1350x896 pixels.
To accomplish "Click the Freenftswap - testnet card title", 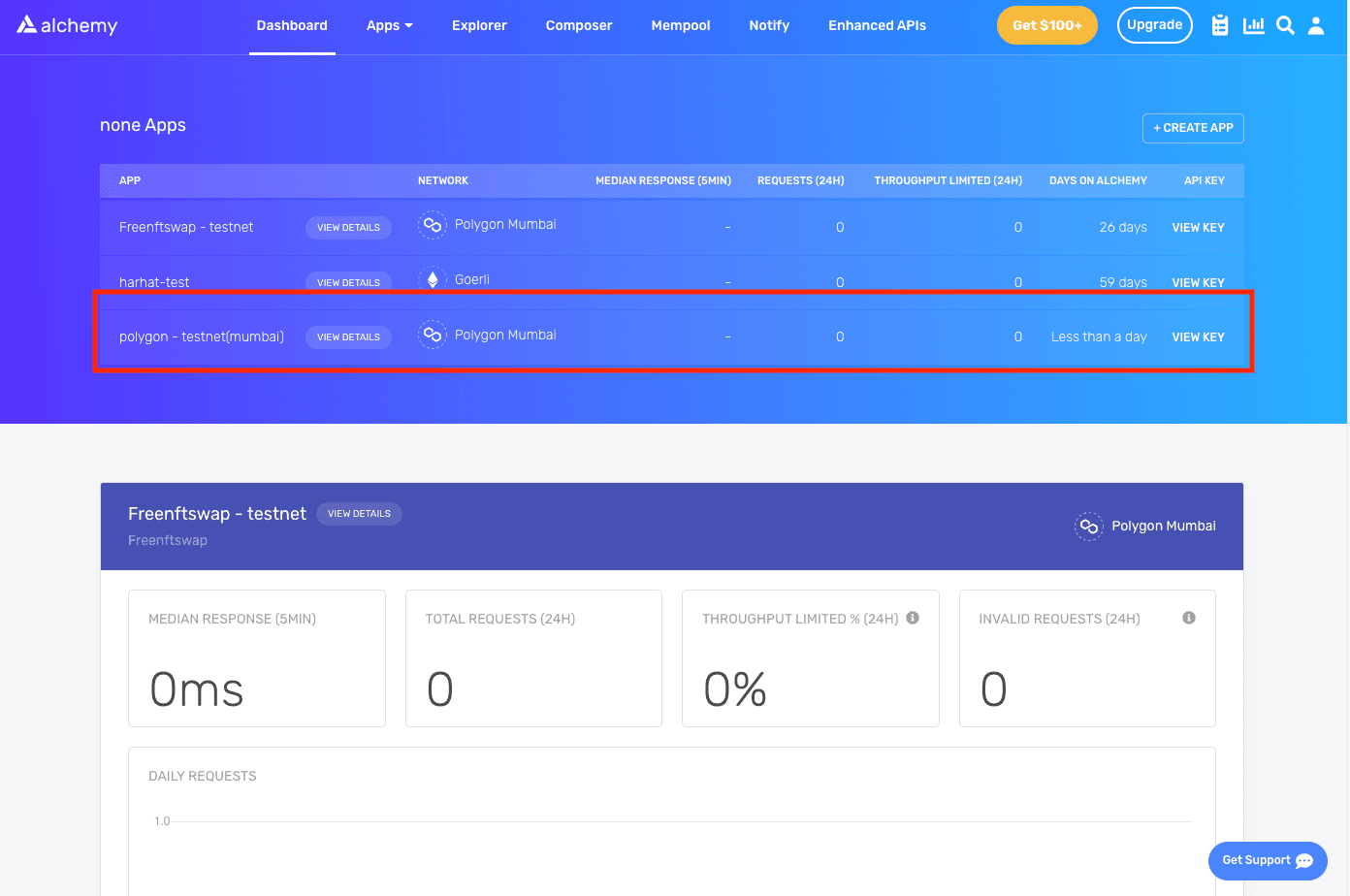I will pos(217,514).
